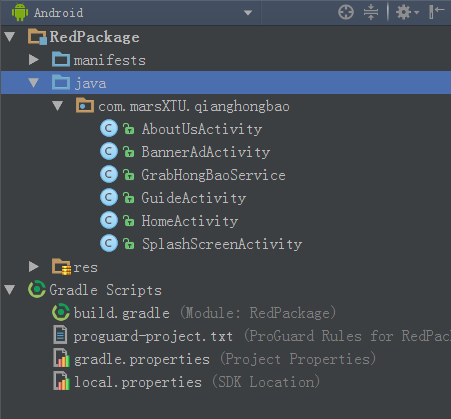Collapse the Gradle Scripts node

(x=10, y=290)
